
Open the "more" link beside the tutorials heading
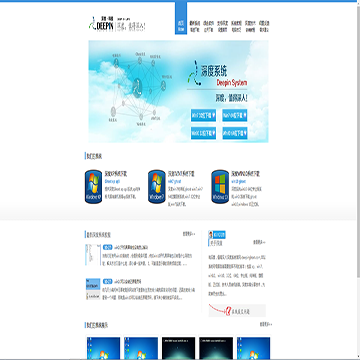coord(189,234)
